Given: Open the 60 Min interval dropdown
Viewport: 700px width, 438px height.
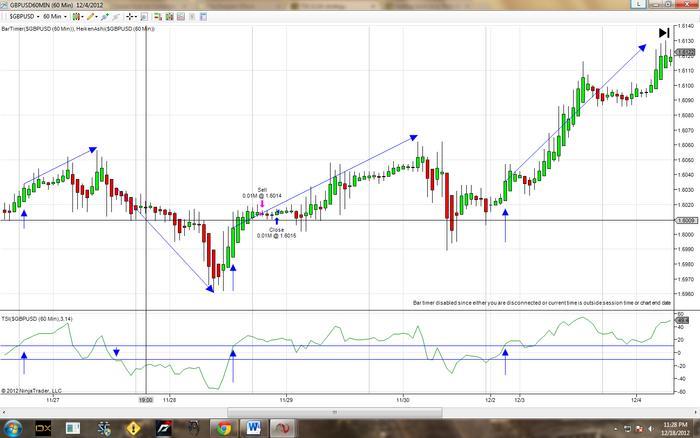Looking at the screenshot, I should pyautogui.click(x=54, y=17).
